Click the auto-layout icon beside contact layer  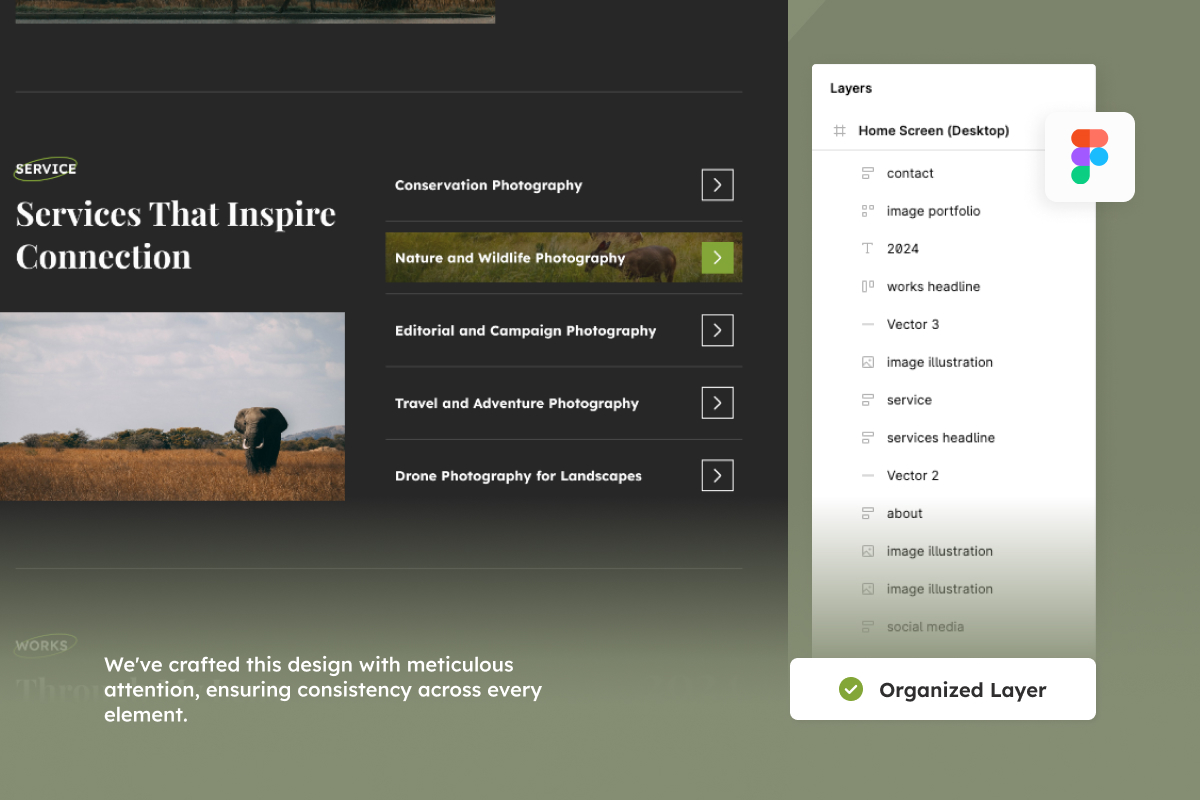tap(868, 173)
